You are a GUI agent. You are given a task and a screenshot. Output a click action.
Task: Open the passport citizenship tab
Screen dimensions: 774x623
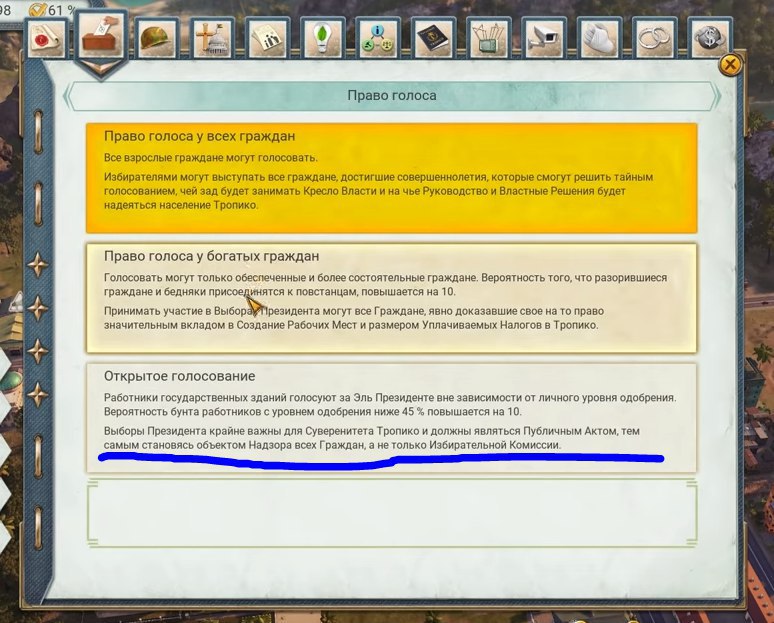(432, 39)
